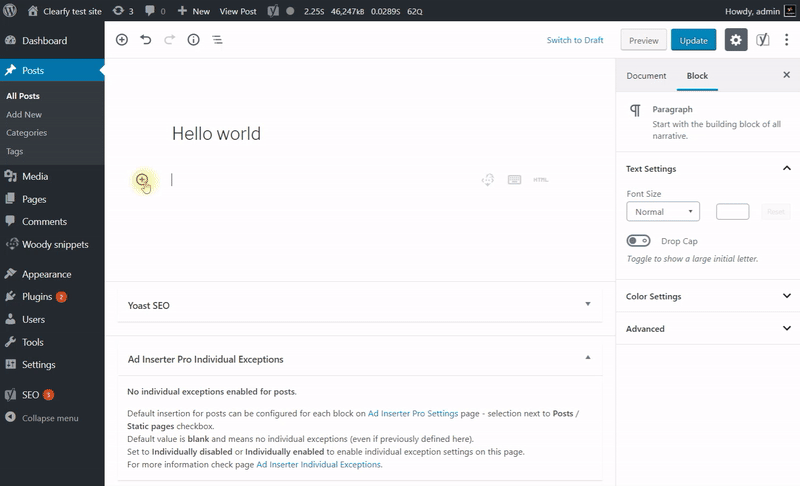Expand the Color Settings panel
The height and width of the screenshot is (486, 800).
pyautogui.click(x=707, y=297)
